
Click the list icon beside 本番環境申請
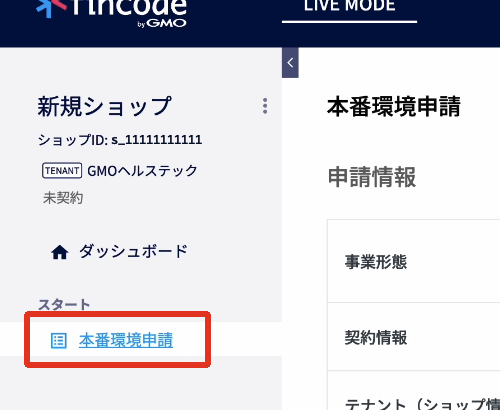tap(59, 340)
